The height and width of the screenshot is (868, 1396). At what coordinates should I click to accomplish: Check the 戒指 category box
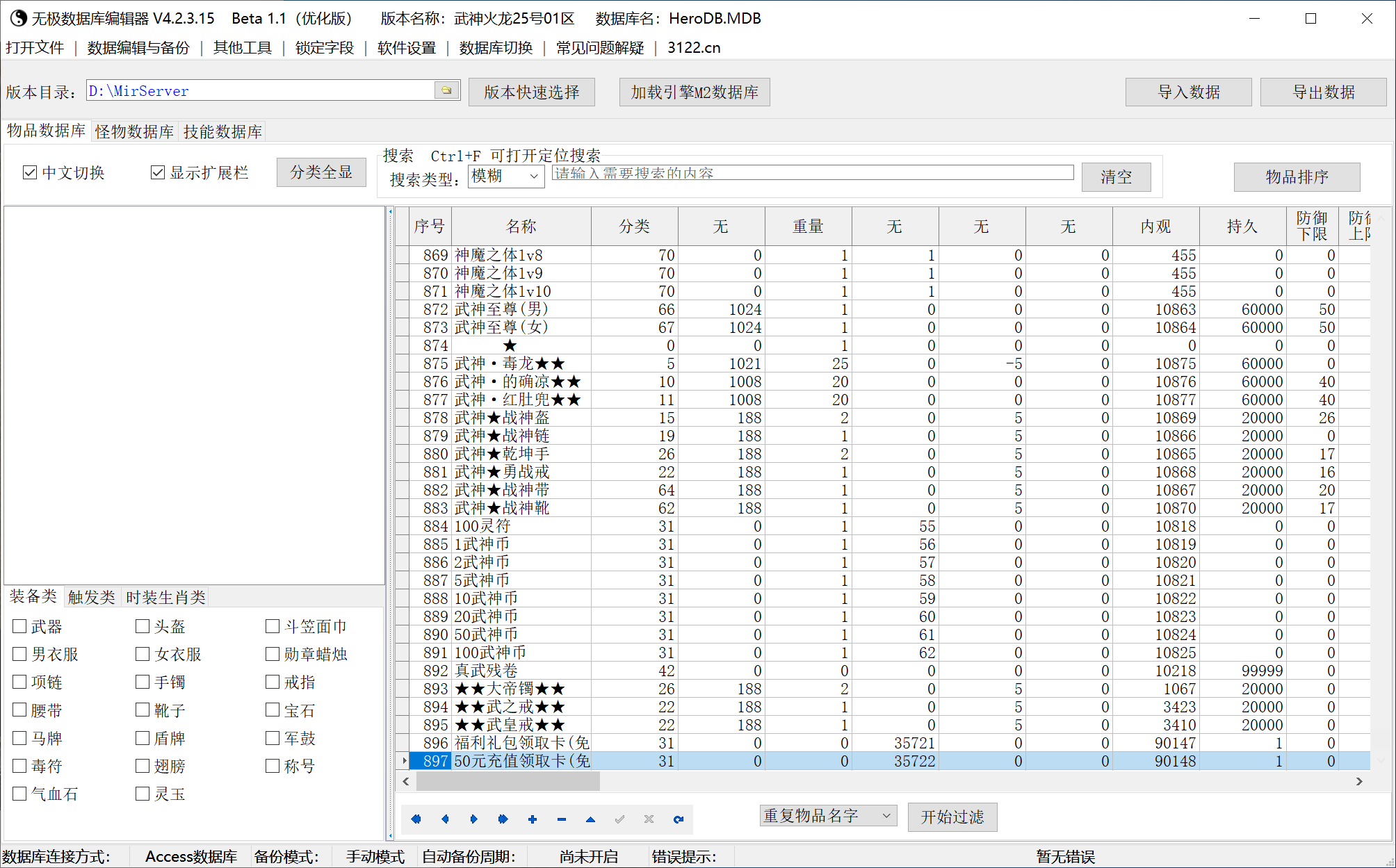point(273,682)
